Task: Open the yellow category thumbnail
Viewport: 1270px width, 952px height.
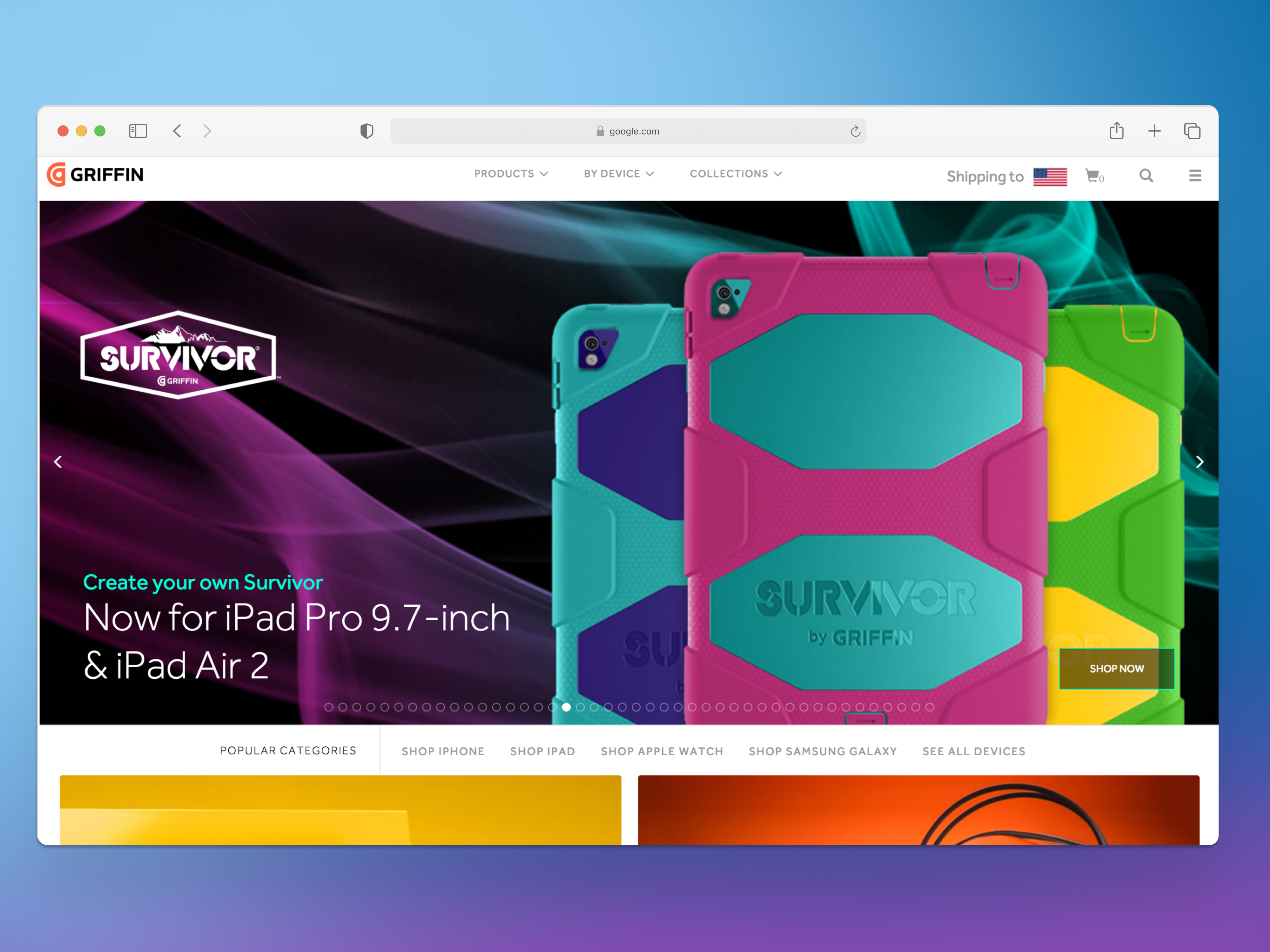Action: click(340, 810)
